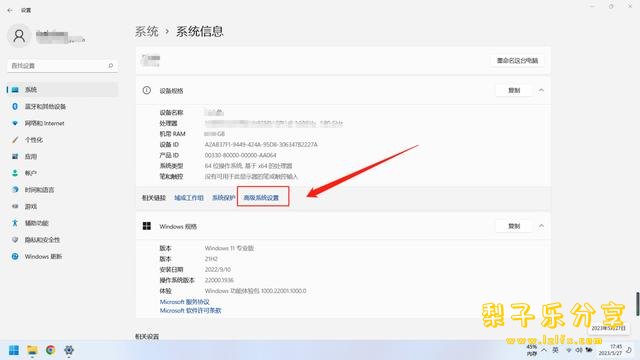This screenshot has width=640, height=360.
Task: Open 网络和 Internet settings
Action: click(62, 123)
